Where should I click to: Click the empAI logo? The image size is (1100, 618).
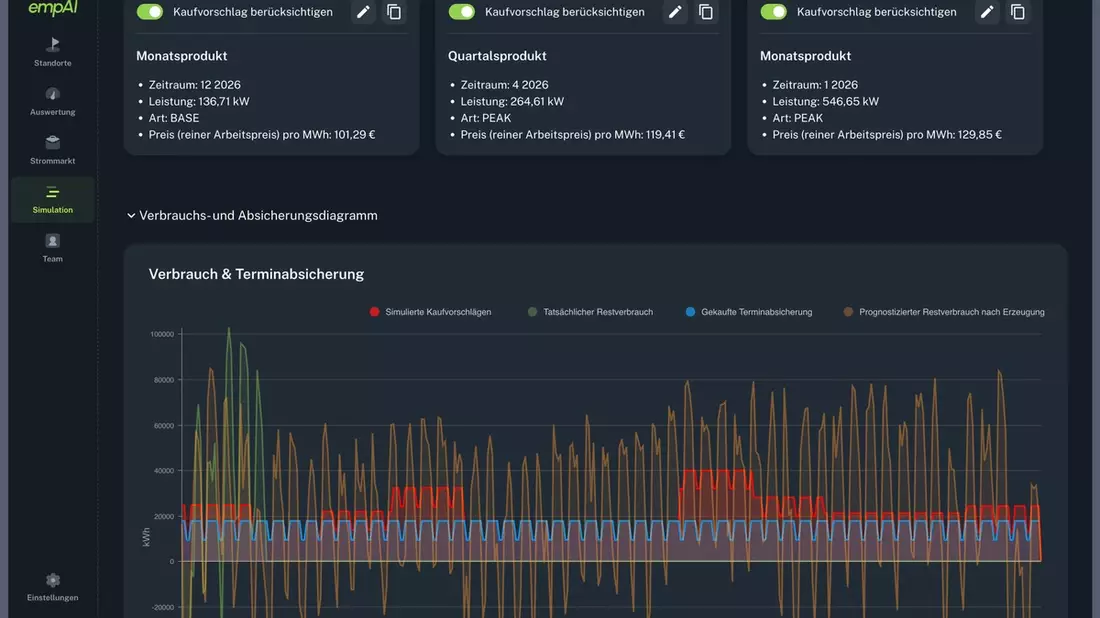coord(53,8)
